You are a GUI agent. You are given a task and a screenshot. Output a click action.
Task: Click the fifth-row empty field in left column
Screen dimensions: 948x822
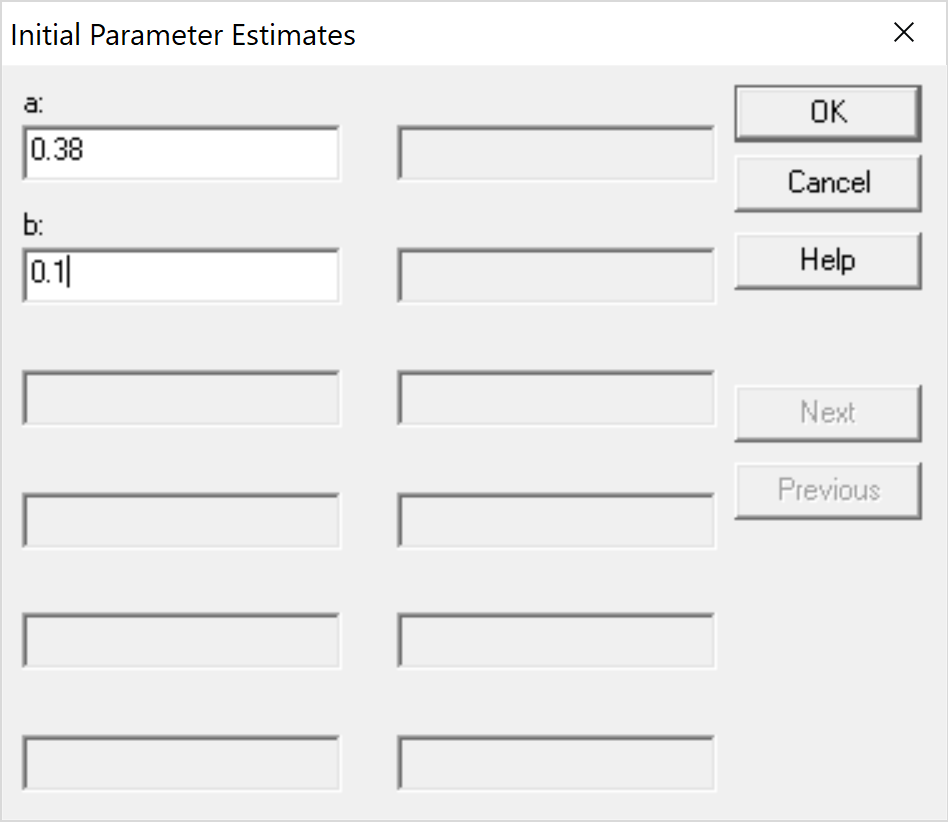tap(181, 641)
